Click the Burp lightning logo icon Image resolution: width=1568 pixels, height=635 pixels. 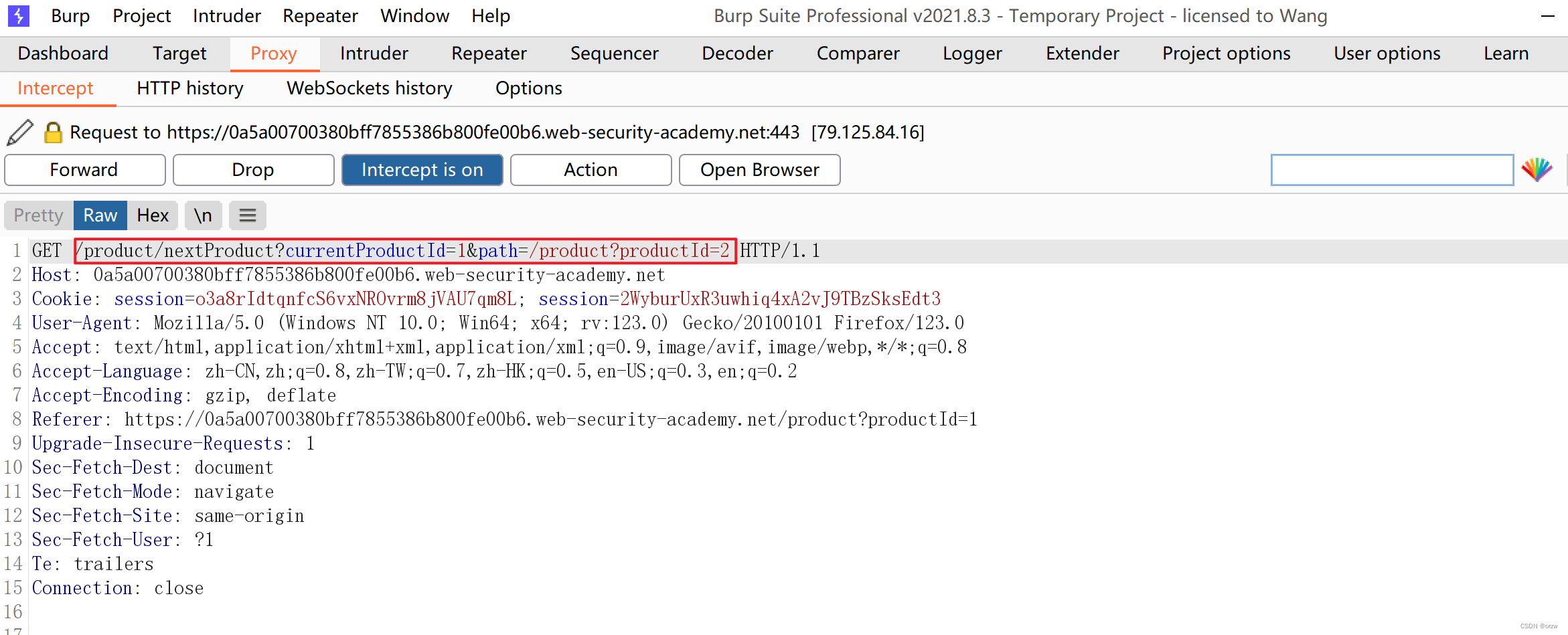click(x=18, y=15)
